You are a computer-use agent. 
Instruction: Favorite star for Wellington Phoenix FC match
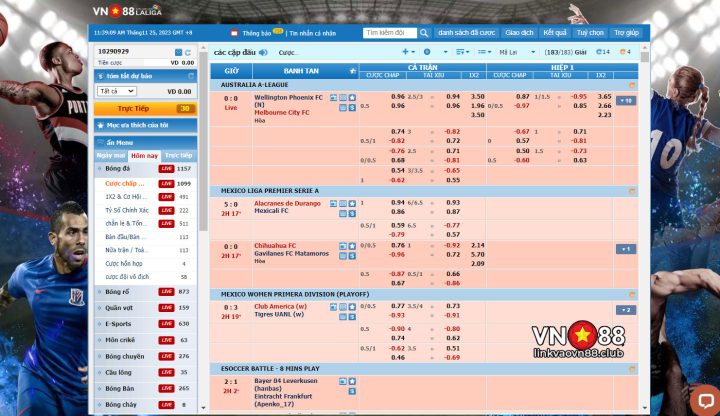(352, 98)
